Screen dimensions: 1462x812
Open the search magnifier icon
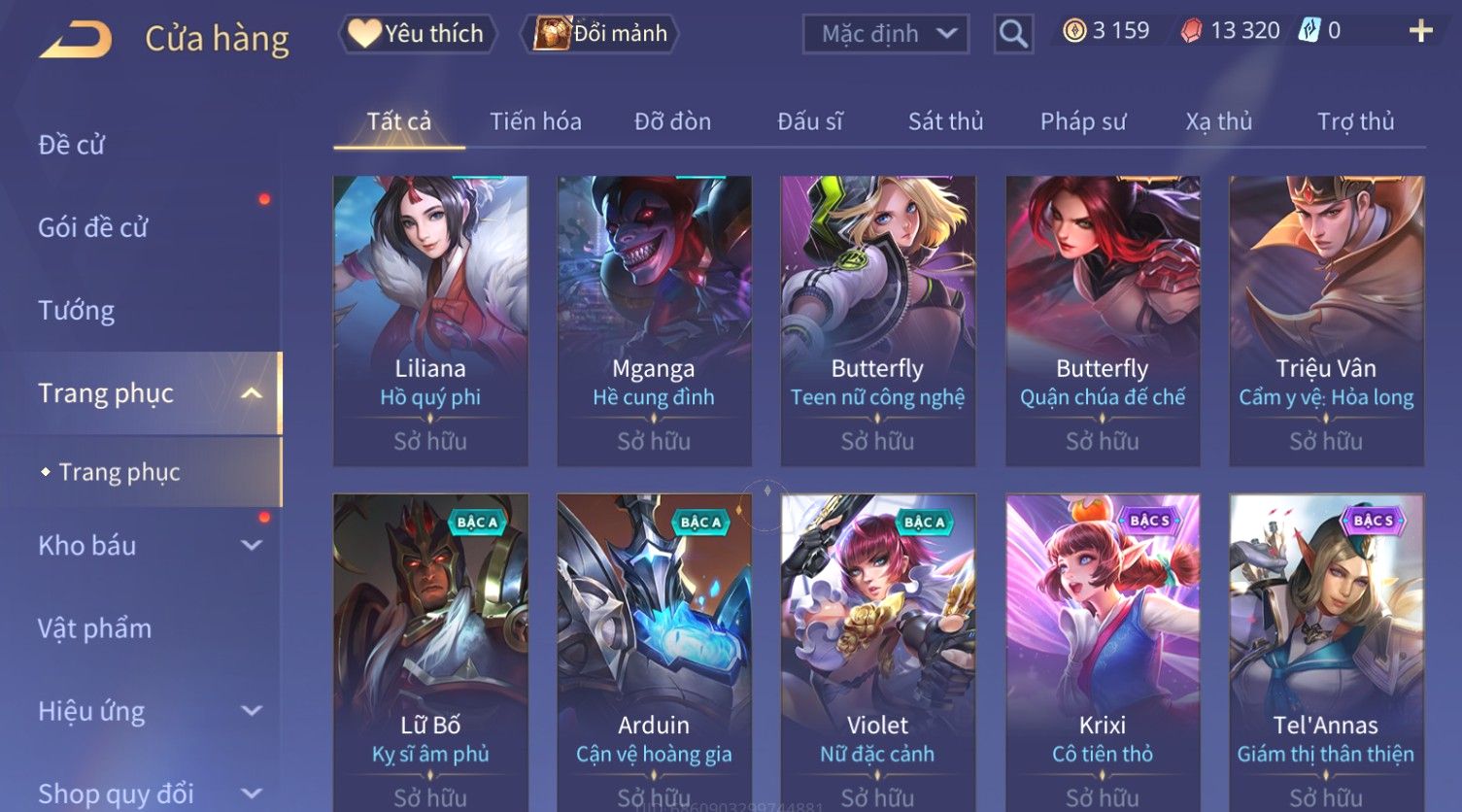pyautogui.click(x=1013, y=34)
